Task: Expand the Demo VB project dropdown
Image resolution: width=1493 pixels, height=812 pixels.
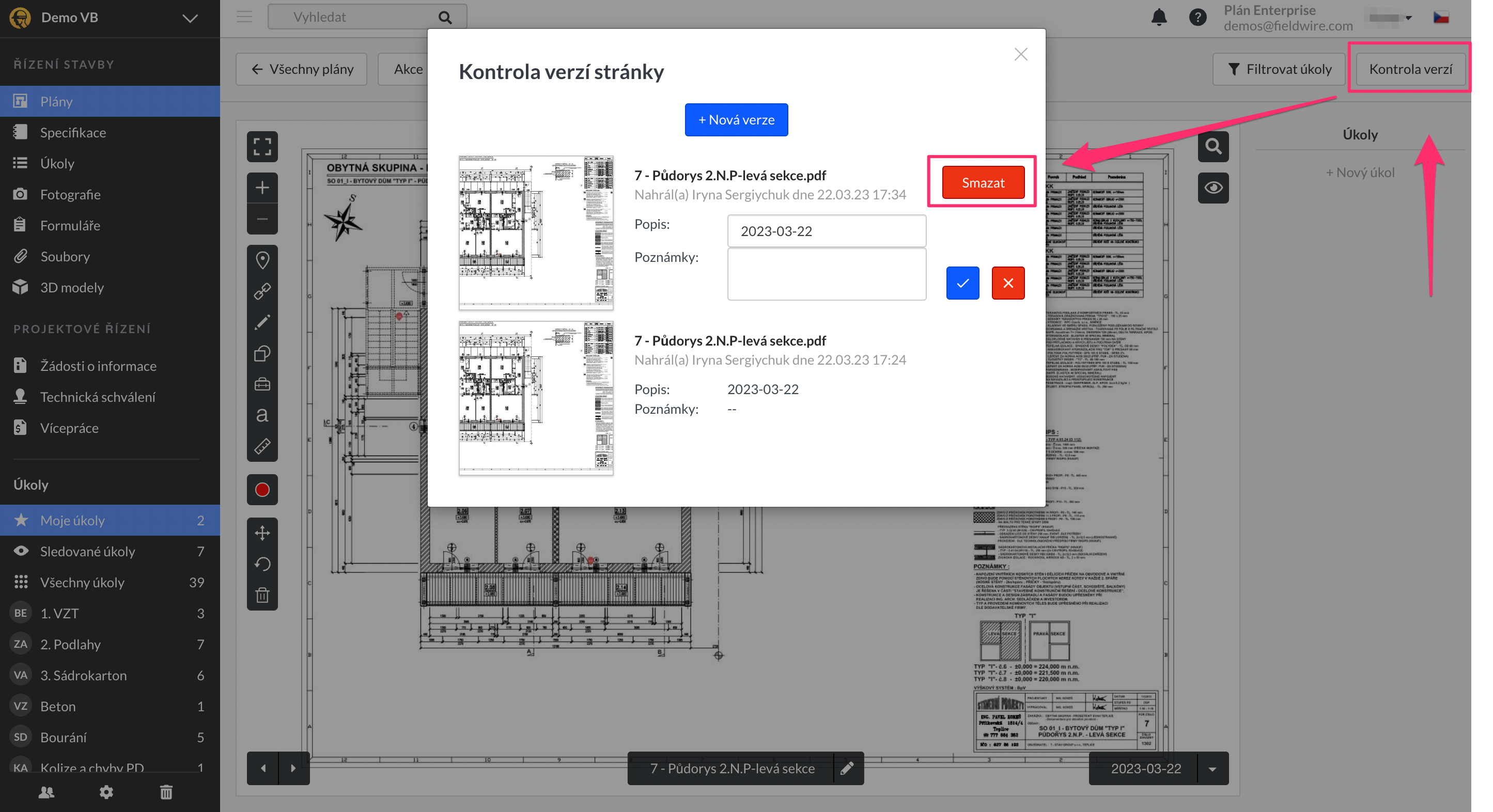Action: coord(190,18)
